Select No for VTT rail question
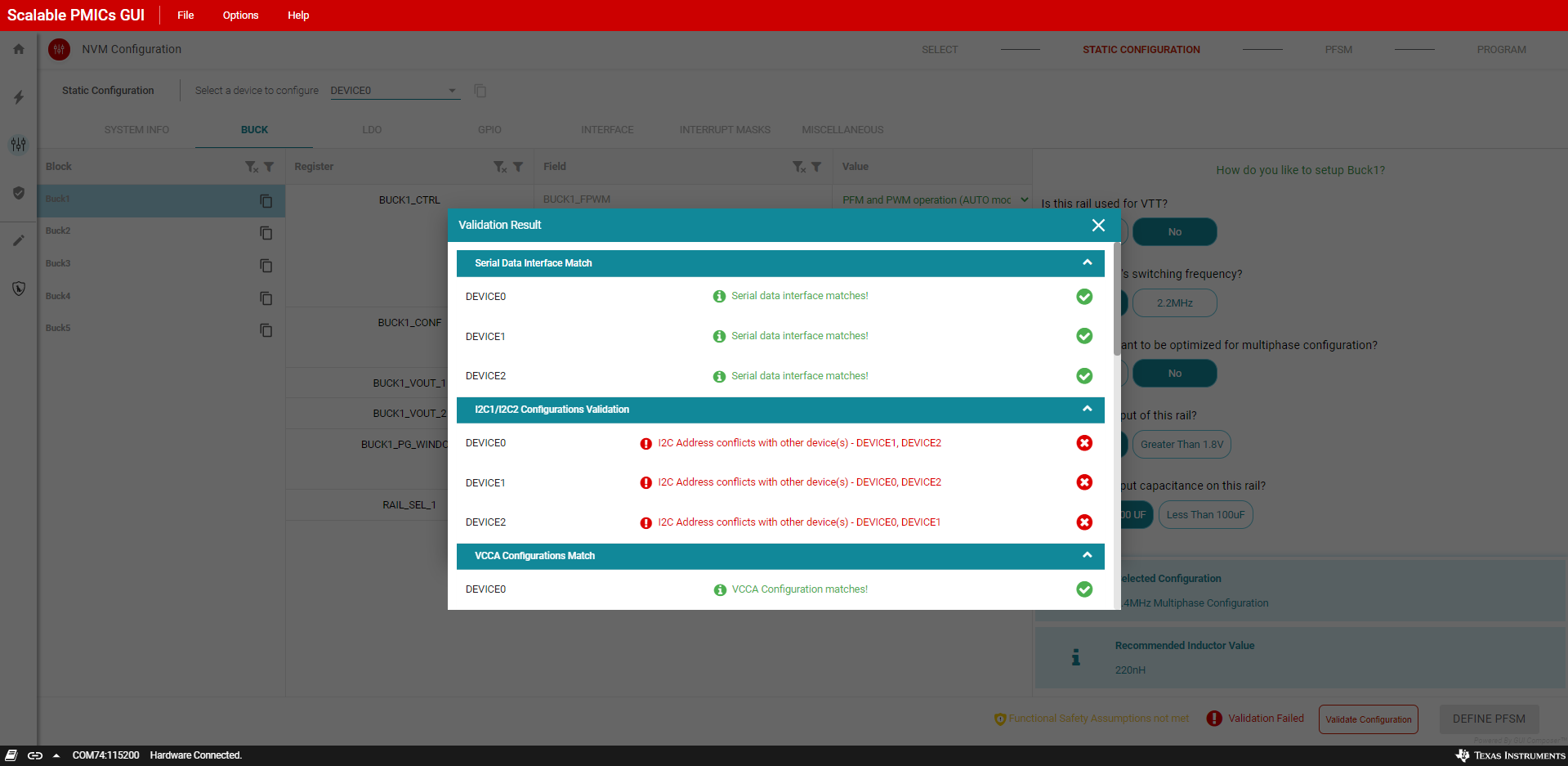The image size is (1568, 766). click(1174, 232)
